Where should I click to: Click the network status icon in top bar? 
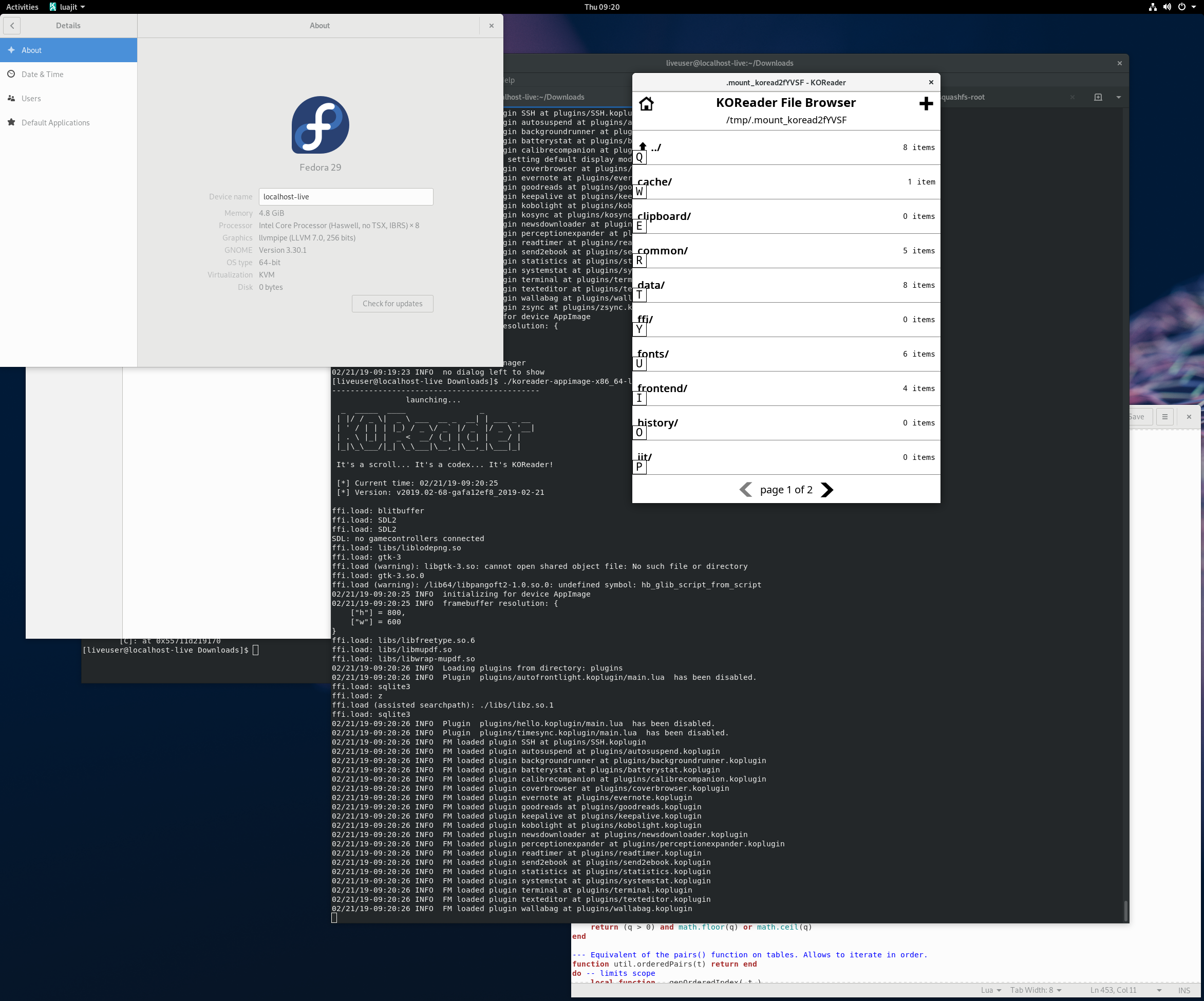[x=1153, y=7]
